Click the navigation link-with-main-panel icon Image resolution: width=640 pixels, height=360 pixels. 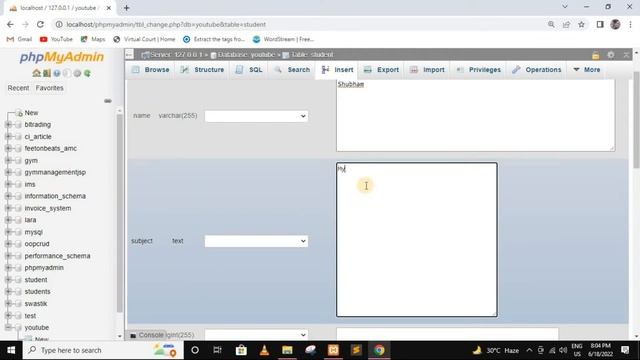108,101
